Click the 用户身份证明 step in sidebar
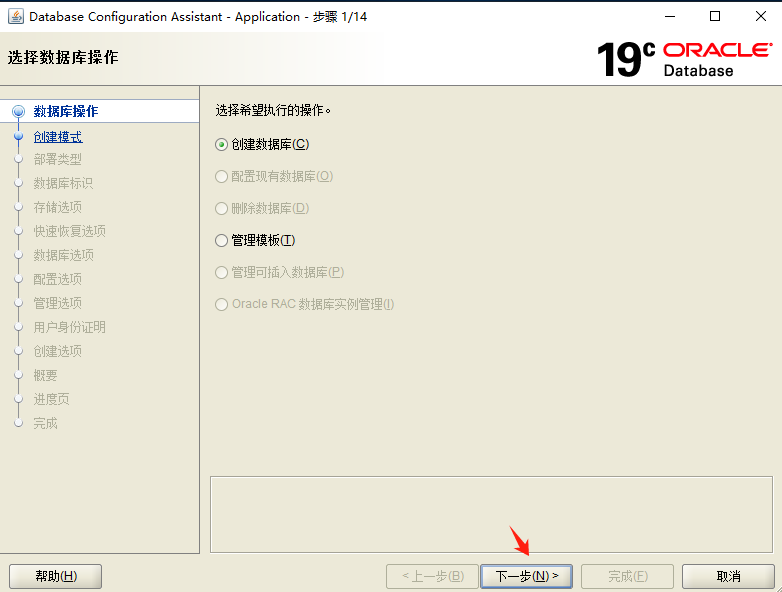The width and height of the screenshot is (782, 592). click(x=69, y=327)
